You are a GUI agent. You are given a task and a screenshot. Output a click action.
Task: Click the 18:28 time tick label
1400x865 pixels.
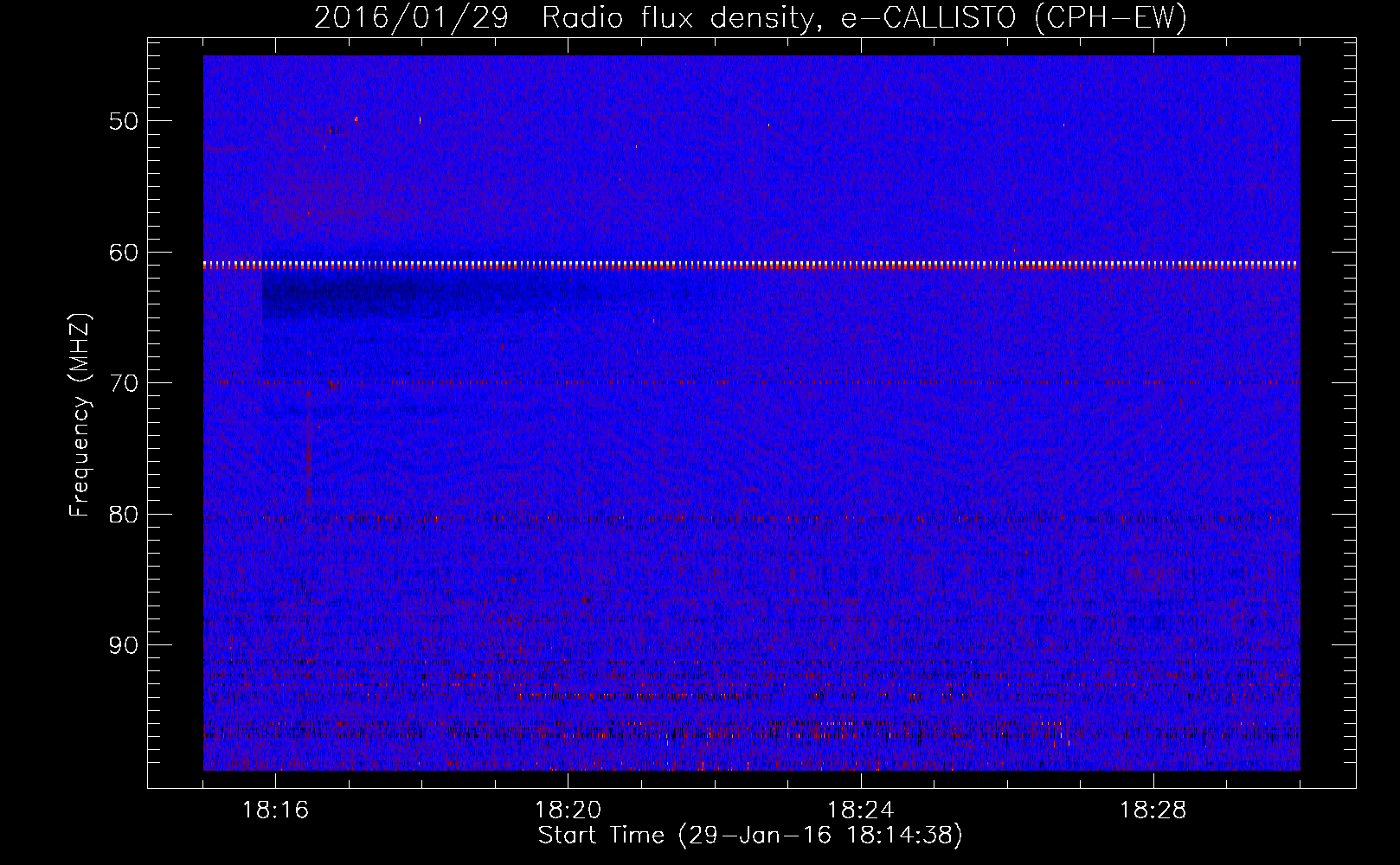[1153, 811]
